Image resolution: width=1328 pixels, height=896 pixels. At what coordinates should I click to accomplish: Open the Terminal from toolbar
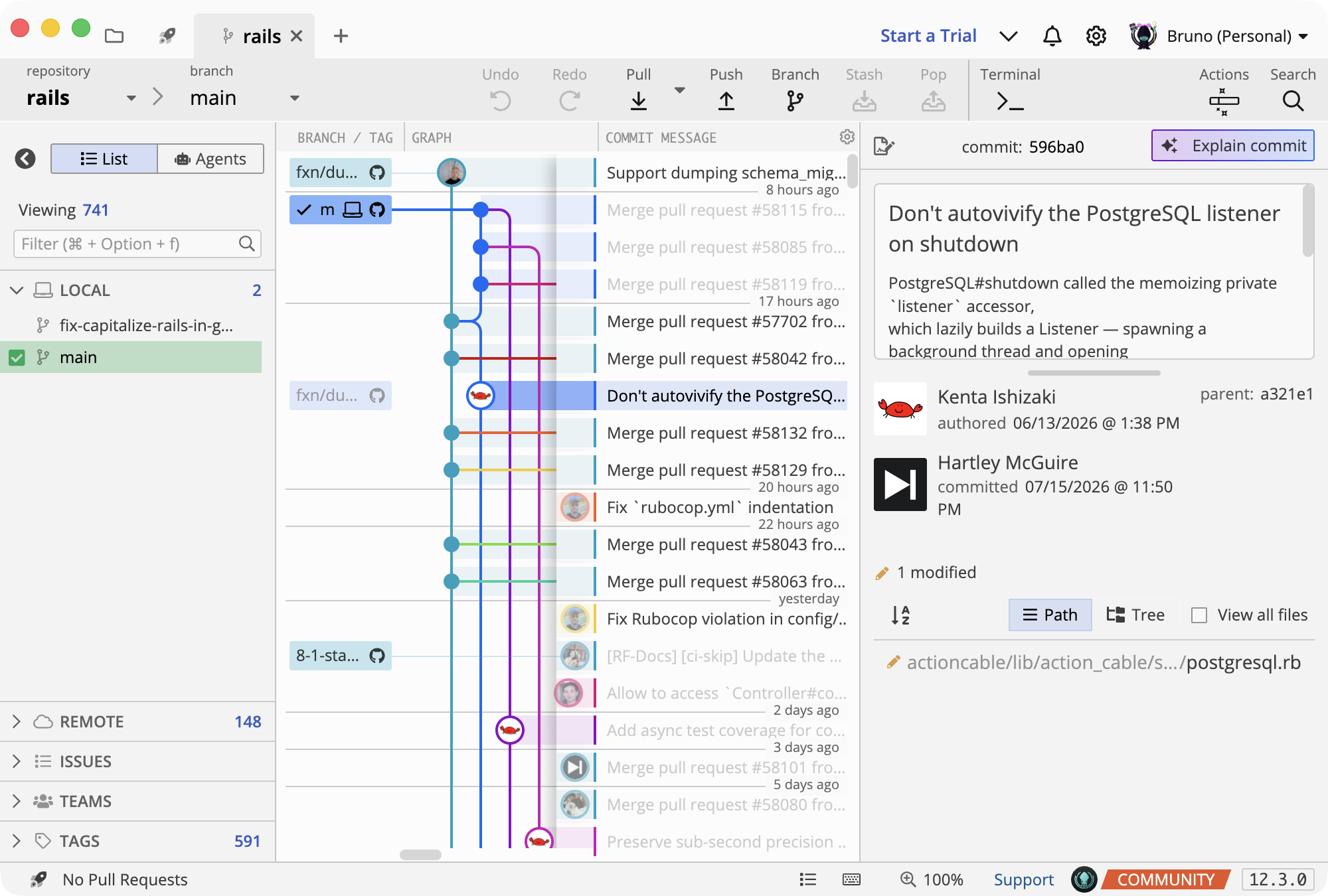[1010, 101]
